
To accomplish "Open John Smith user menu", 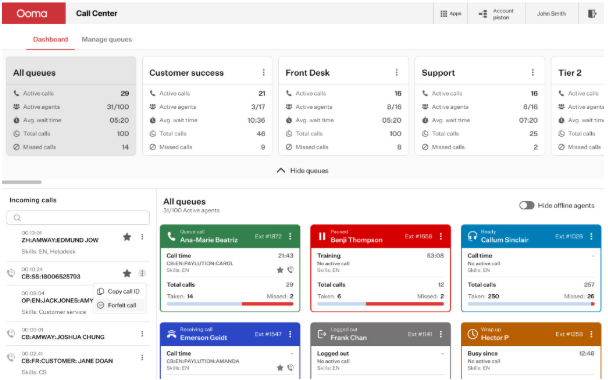I will pos(551,14).
